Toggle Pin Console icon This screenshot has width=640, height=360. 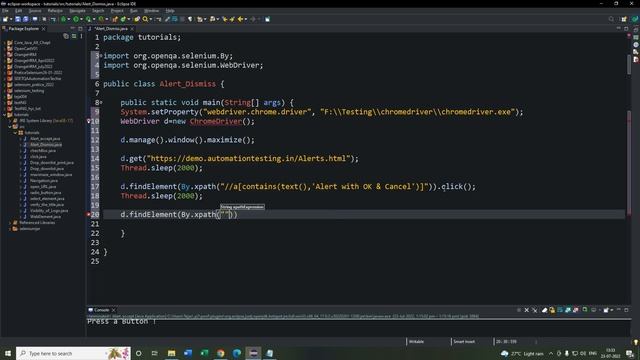(x=585, y=310)
